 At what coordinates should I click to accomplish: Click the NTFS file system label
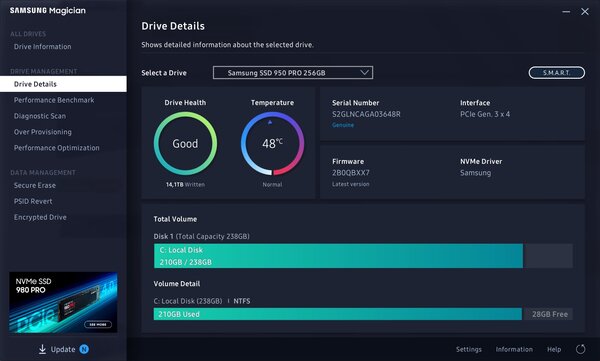coord(242,301)
